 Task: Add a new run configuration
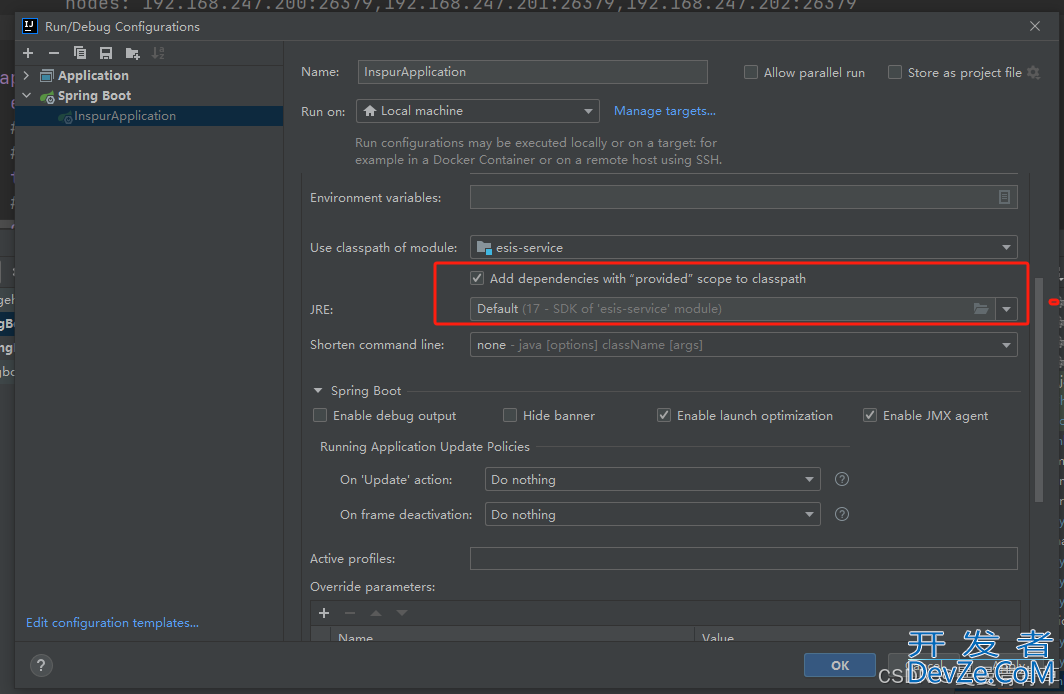pyautogui.click(x=28, y=53)
